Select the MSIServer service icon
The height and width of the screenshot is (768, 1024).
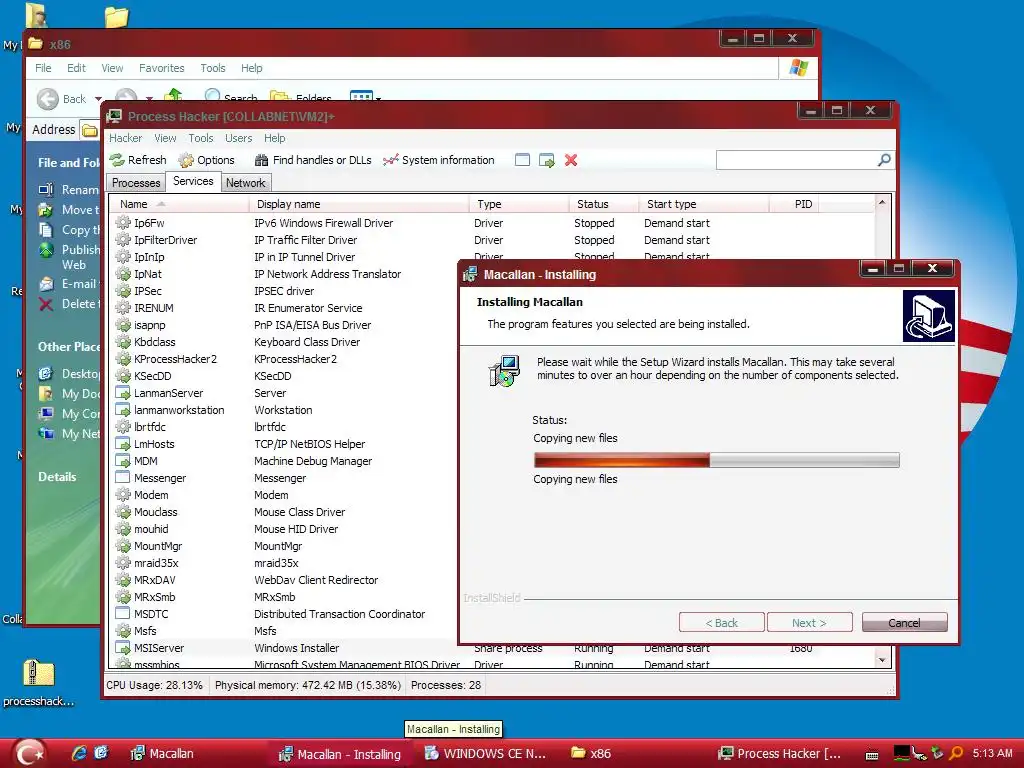(x=123, y=647)
